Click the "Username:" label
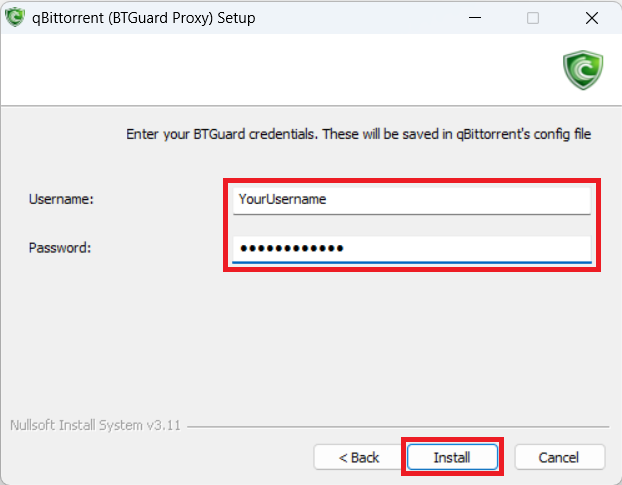The image size is (622, 485). 61,199
